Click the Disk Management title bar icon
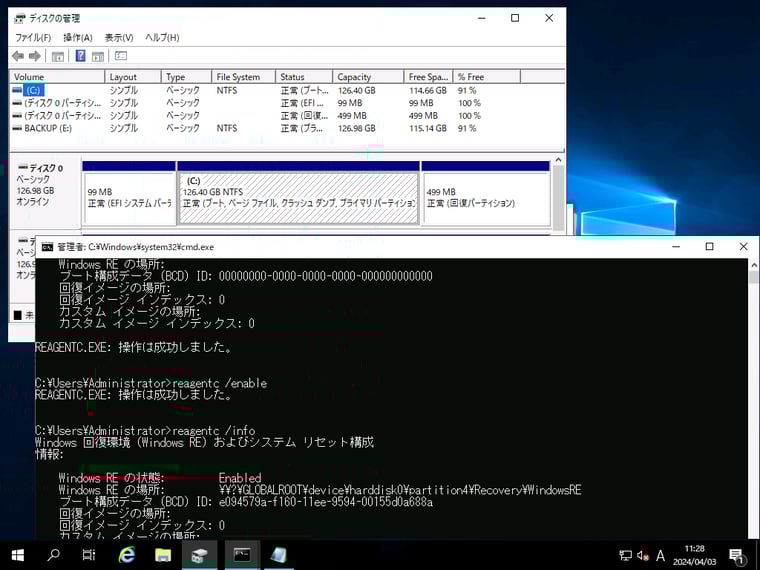Screen dimensions: 760x570 click(x=19, y=18)
